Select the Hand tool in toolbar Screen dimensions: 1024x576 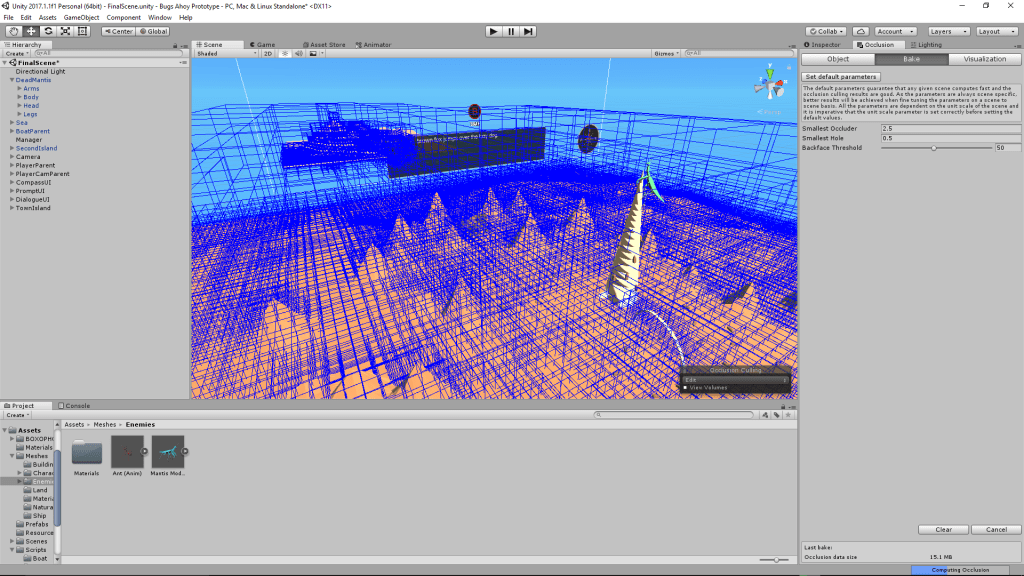click(x=13, y=31)
